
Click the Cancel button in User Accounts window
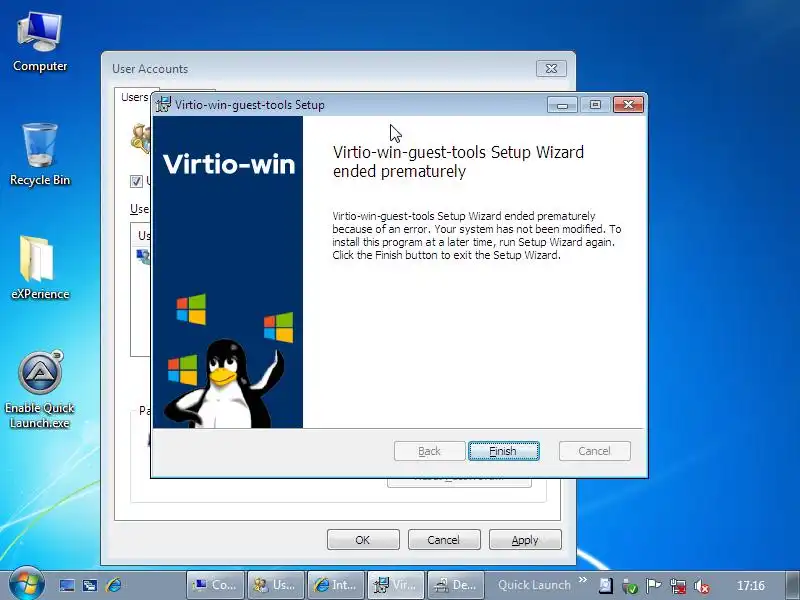pos(444,540)
